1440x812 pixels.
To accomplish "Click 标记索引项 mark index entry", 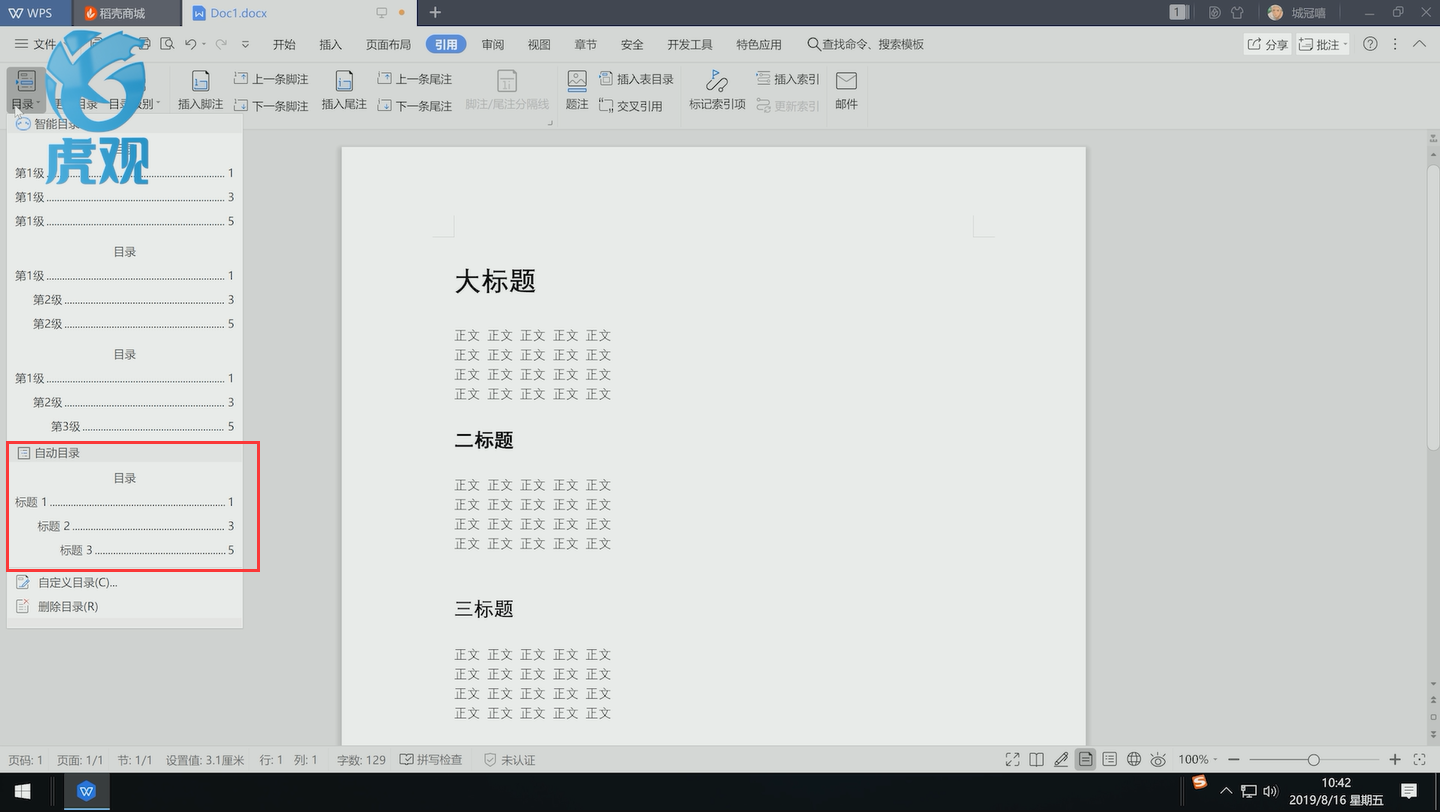I will point(717,90).
